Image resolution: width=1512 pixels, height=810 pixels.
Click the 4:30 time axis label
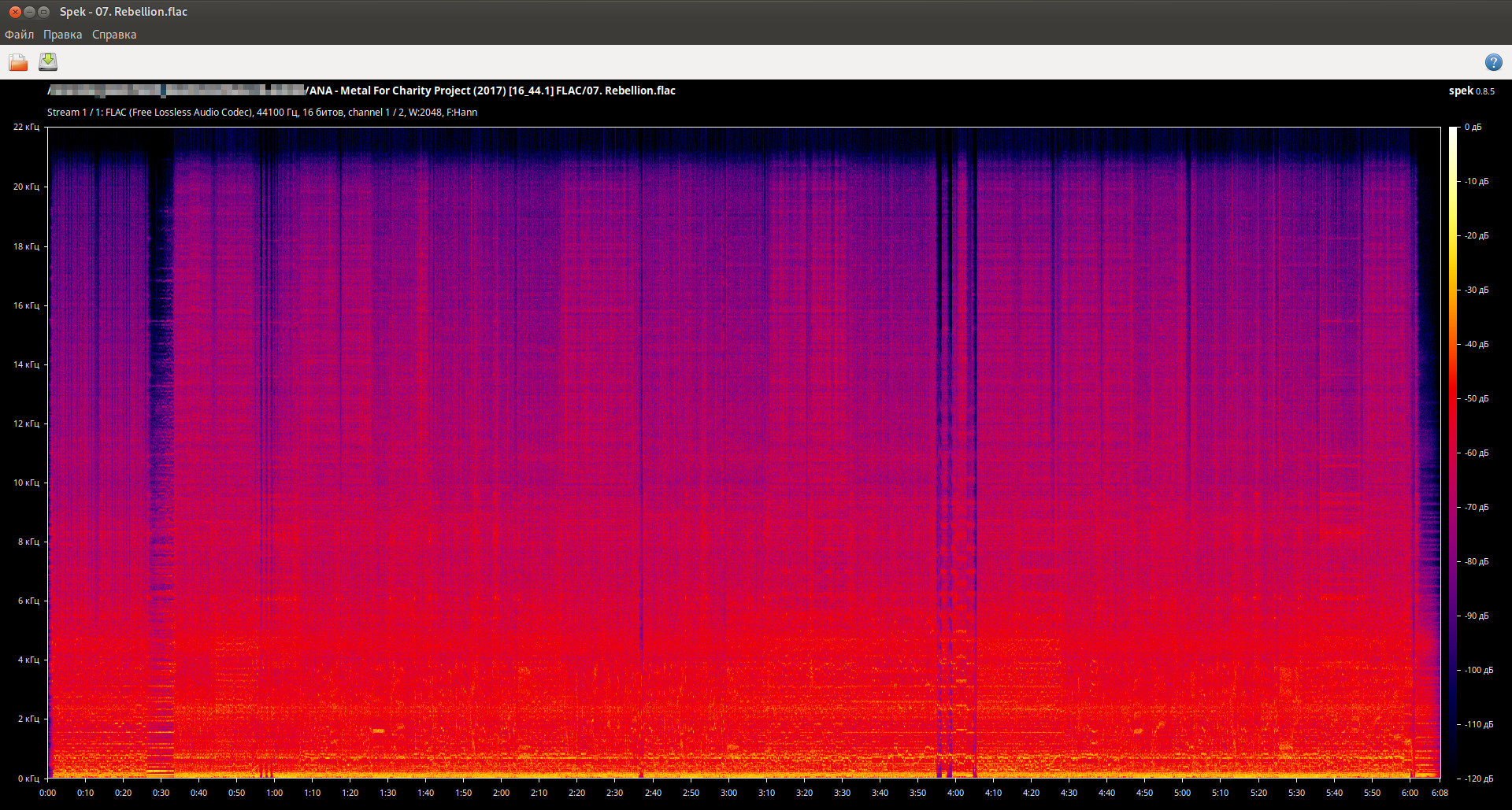tap(1069, 793)
